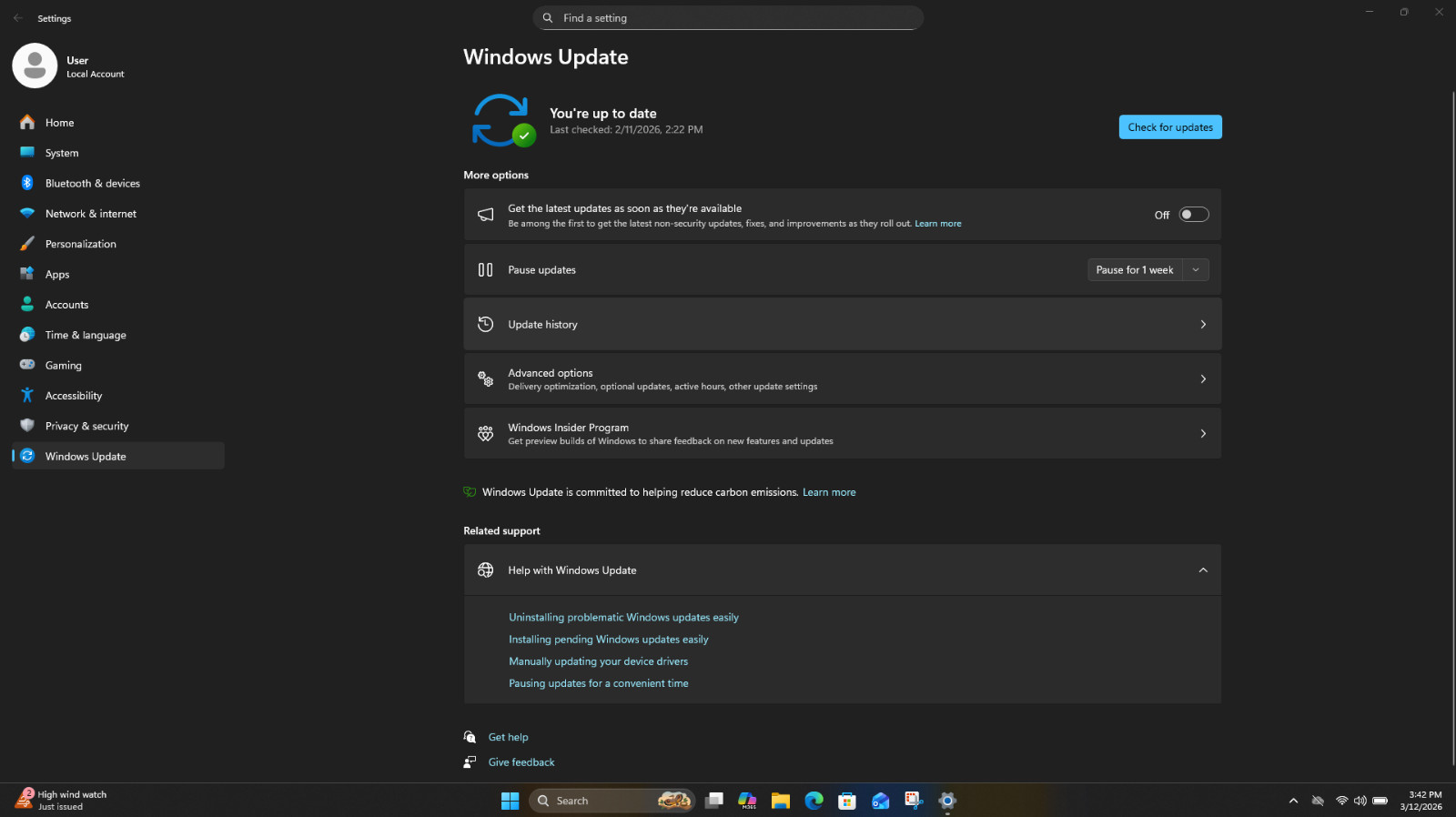The height and width of the screenshot is (817, 1456).
Task: Click the System monitor icon
Action: tap(27, 153)
